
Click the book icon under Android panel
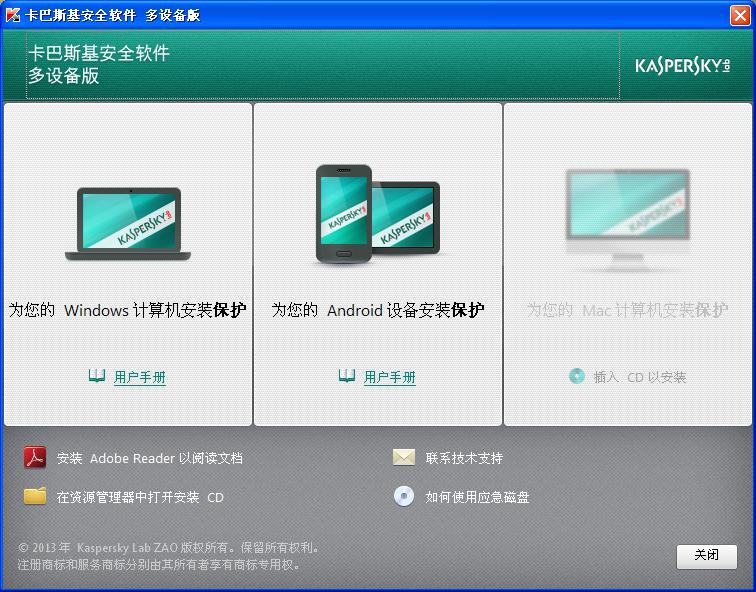click(x=346, y=376)
